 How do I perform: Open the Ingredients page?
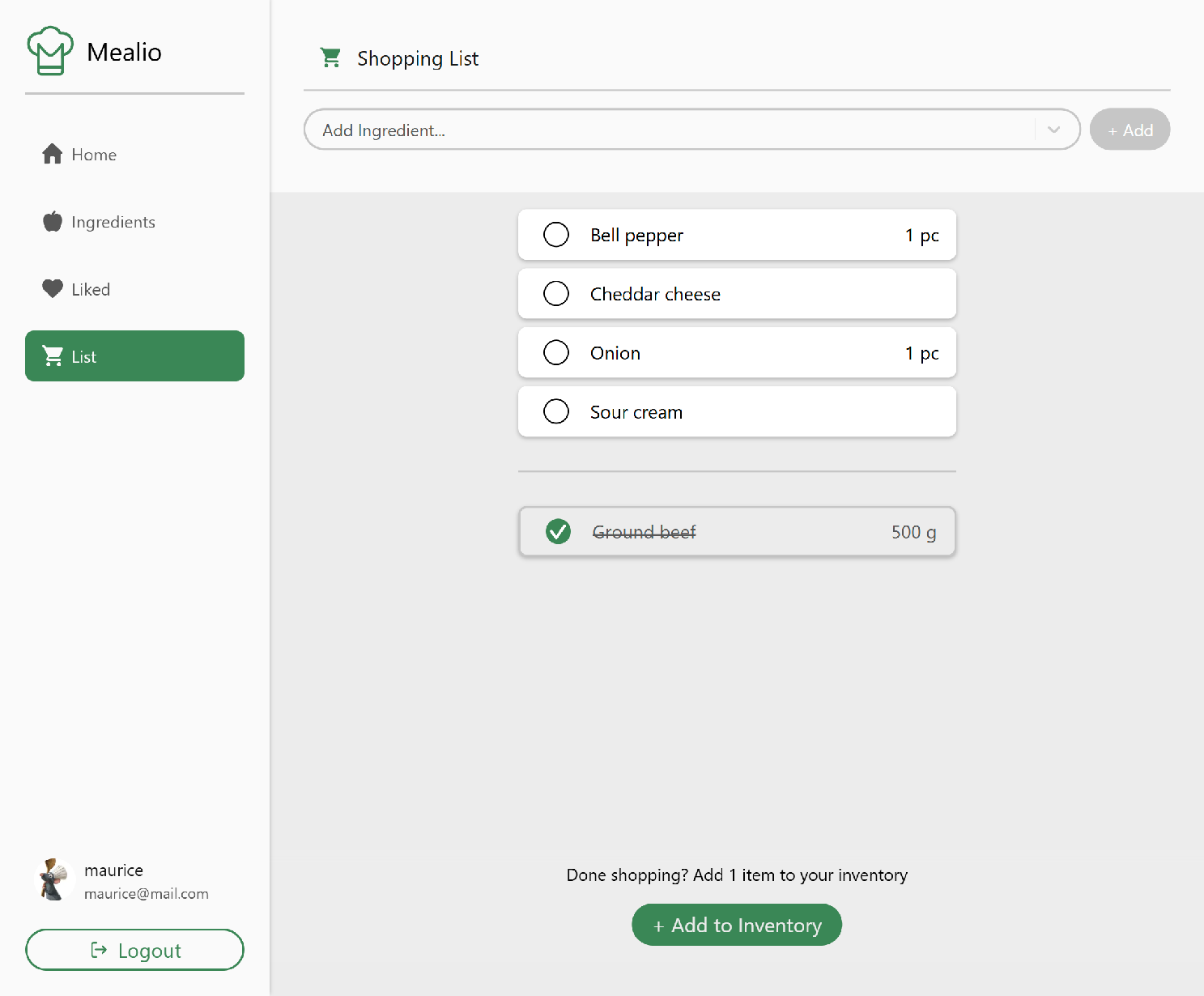coord(113,222)
